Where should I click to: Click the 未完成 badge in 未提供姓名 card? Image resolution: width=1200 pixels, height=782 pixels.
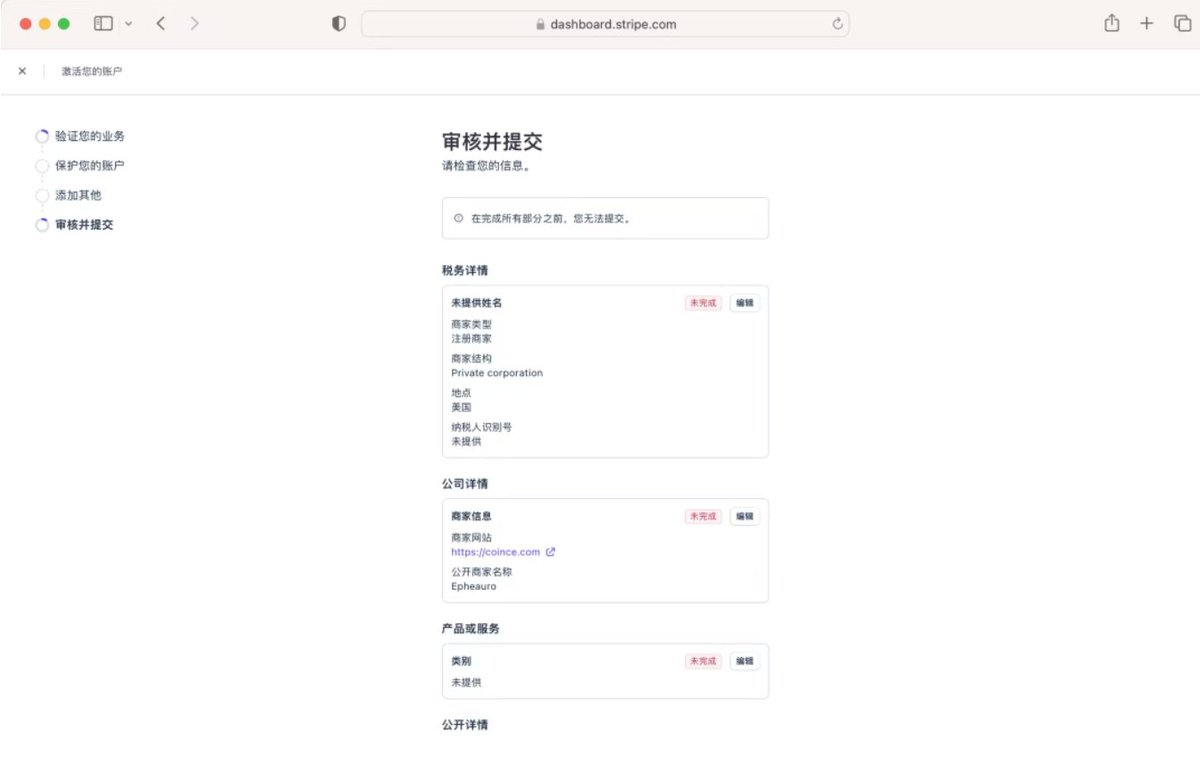703,303
